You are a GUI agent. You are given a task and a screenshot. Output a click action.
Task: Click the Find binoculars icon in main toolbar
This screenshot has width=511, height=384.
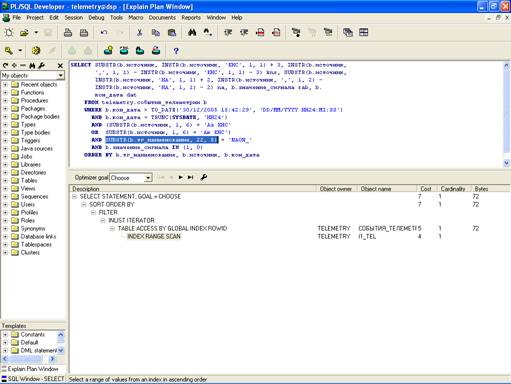[x=192, y=32]
